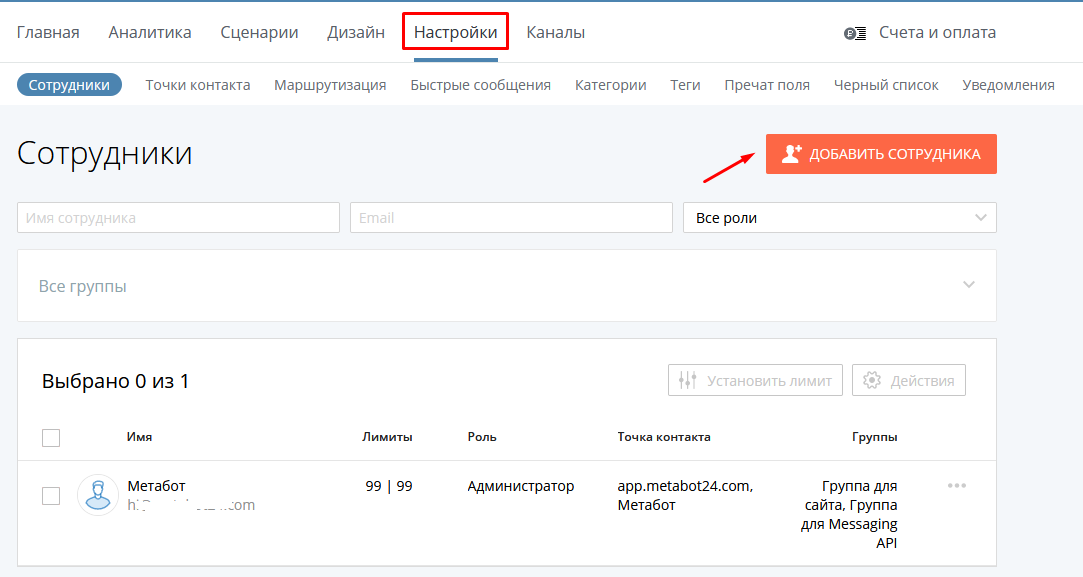Click the Добавить сотрудника button

coord(881,153)
